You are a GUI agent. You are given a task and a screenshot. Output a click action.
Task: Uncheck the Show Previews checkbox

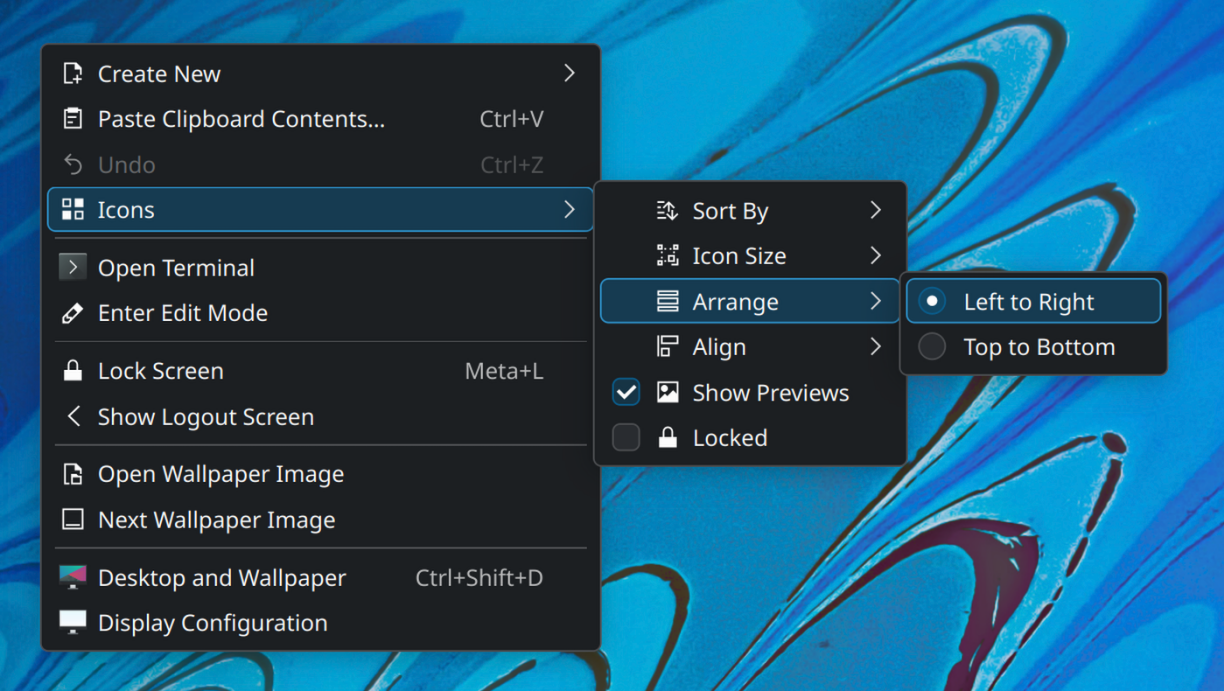[626, 392]
